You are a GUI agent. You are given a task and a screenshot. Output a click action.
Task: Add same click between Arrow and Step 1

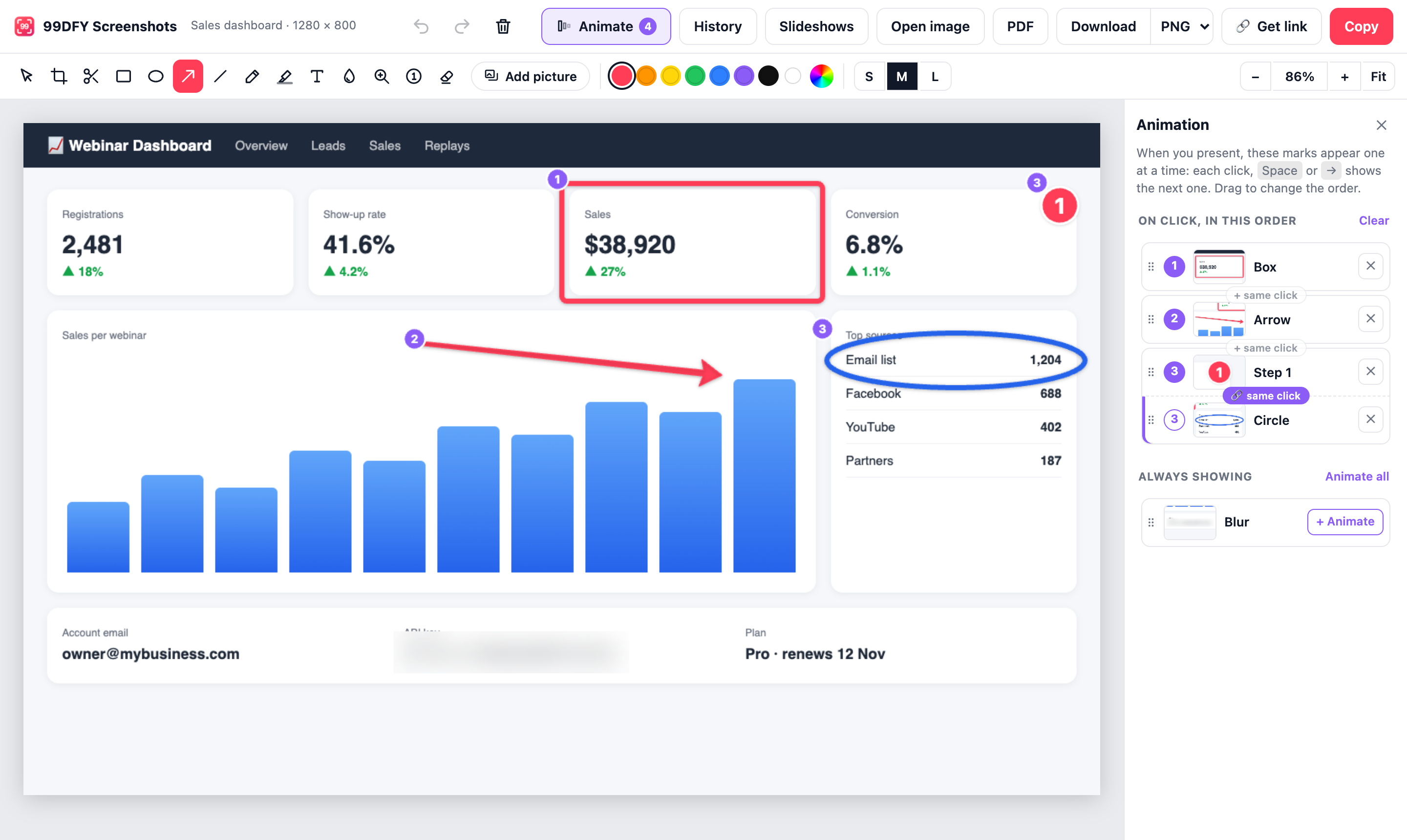1265,348
